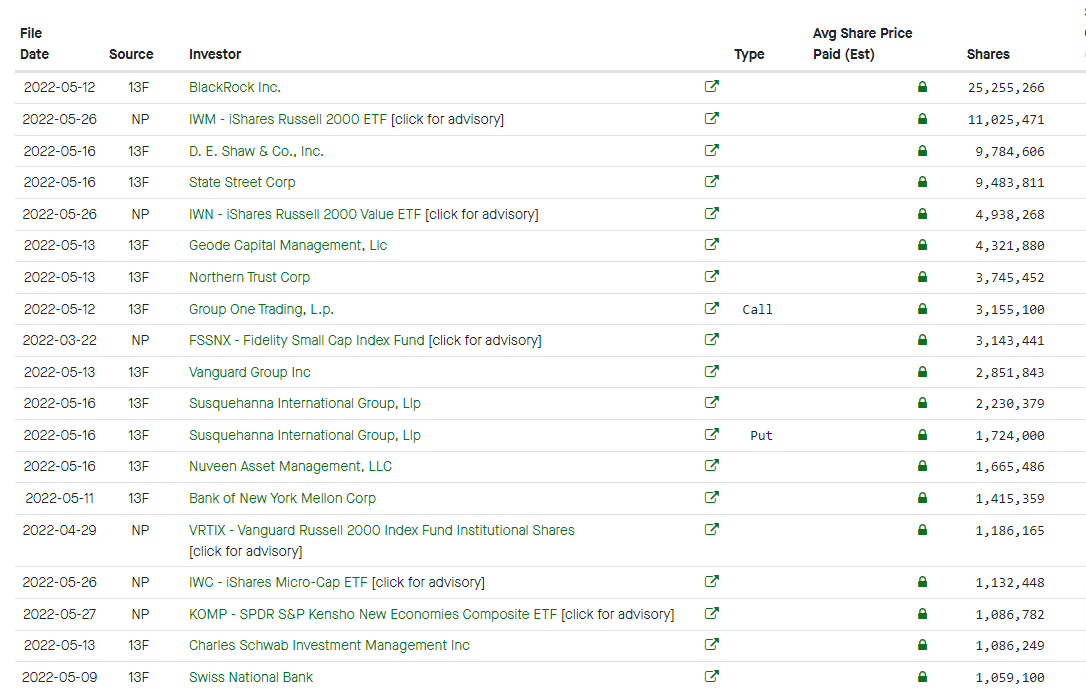1086x692 pixels.
Task: Select shares value 25,255,266
Action: point(1006,87)
